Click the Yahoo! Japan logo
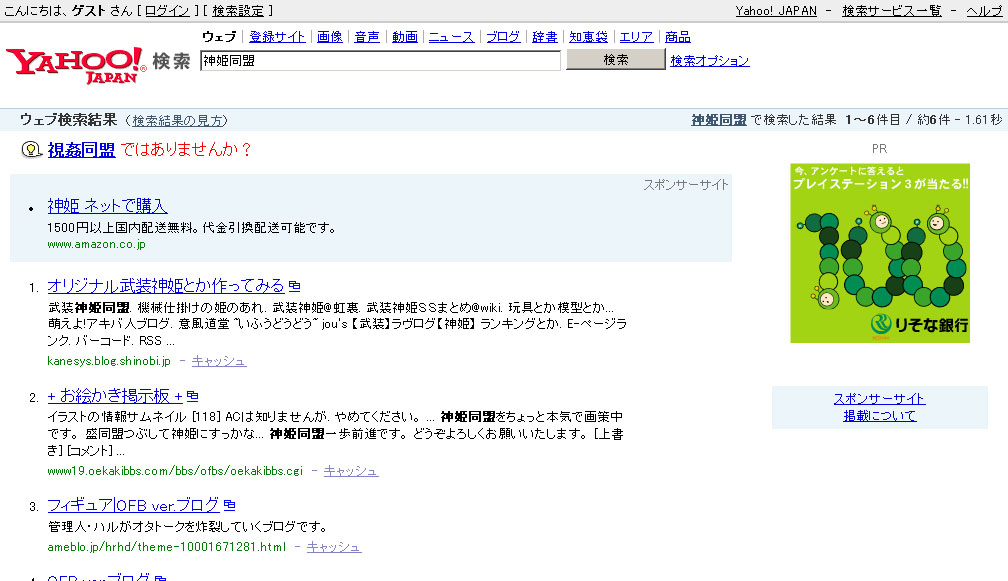Screen dimensions: 1008x581 [x=76, y=65]
